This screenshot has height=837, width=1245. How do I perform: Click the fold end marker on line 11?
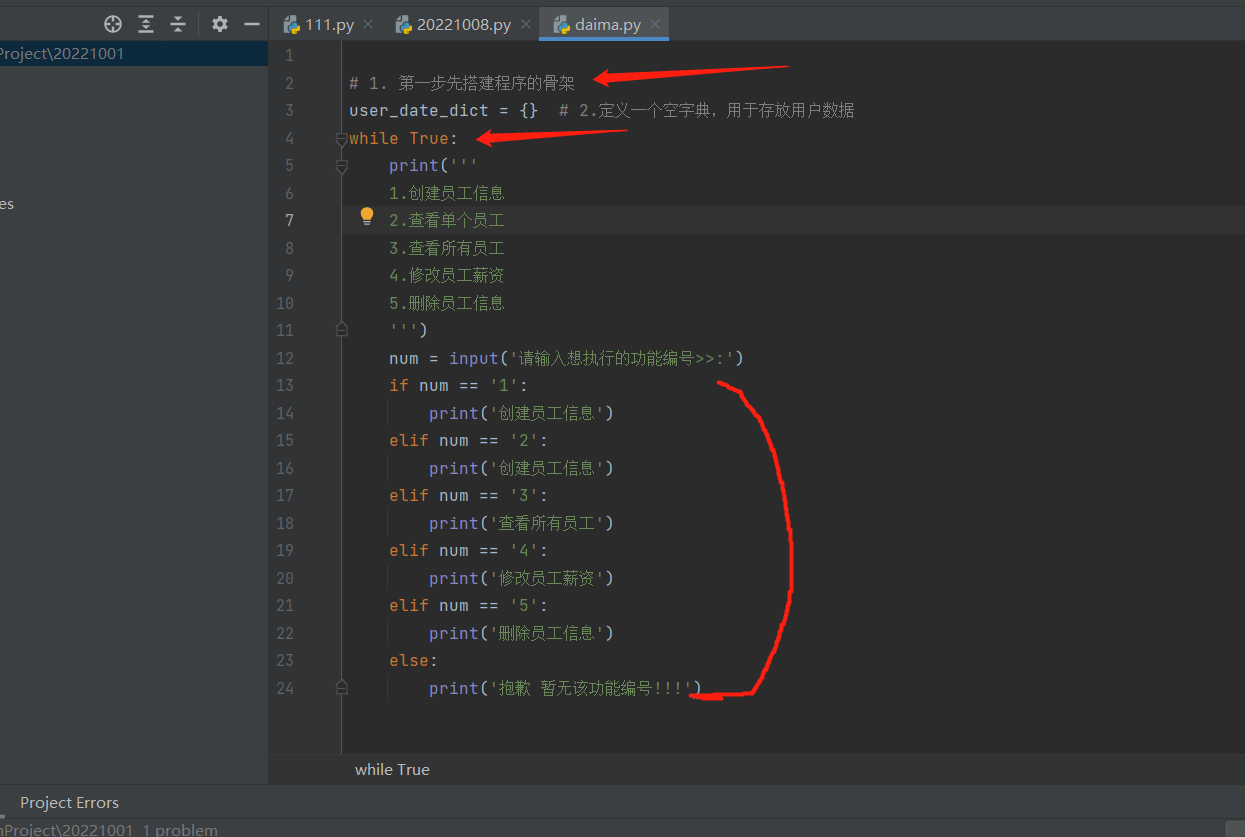[342, 328]
